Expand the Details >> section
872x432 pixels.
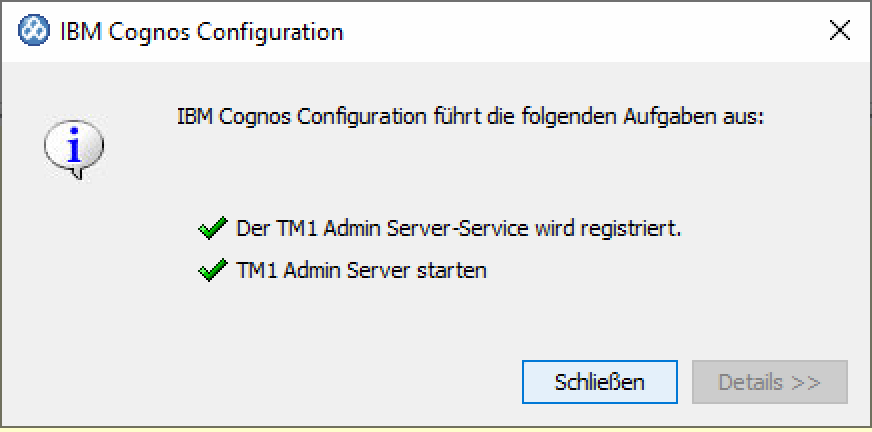coord(769,382)
